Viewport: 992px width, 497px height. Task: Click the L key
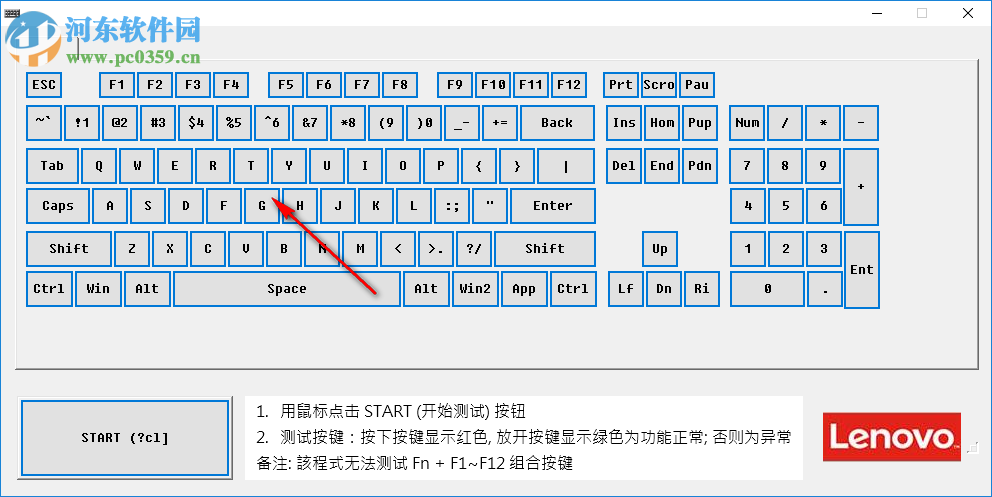point(414,206)
